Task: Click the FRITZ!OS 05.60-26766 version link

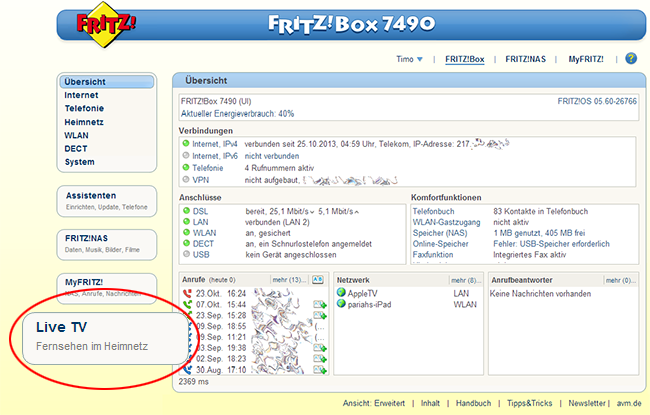Action: 597,101
